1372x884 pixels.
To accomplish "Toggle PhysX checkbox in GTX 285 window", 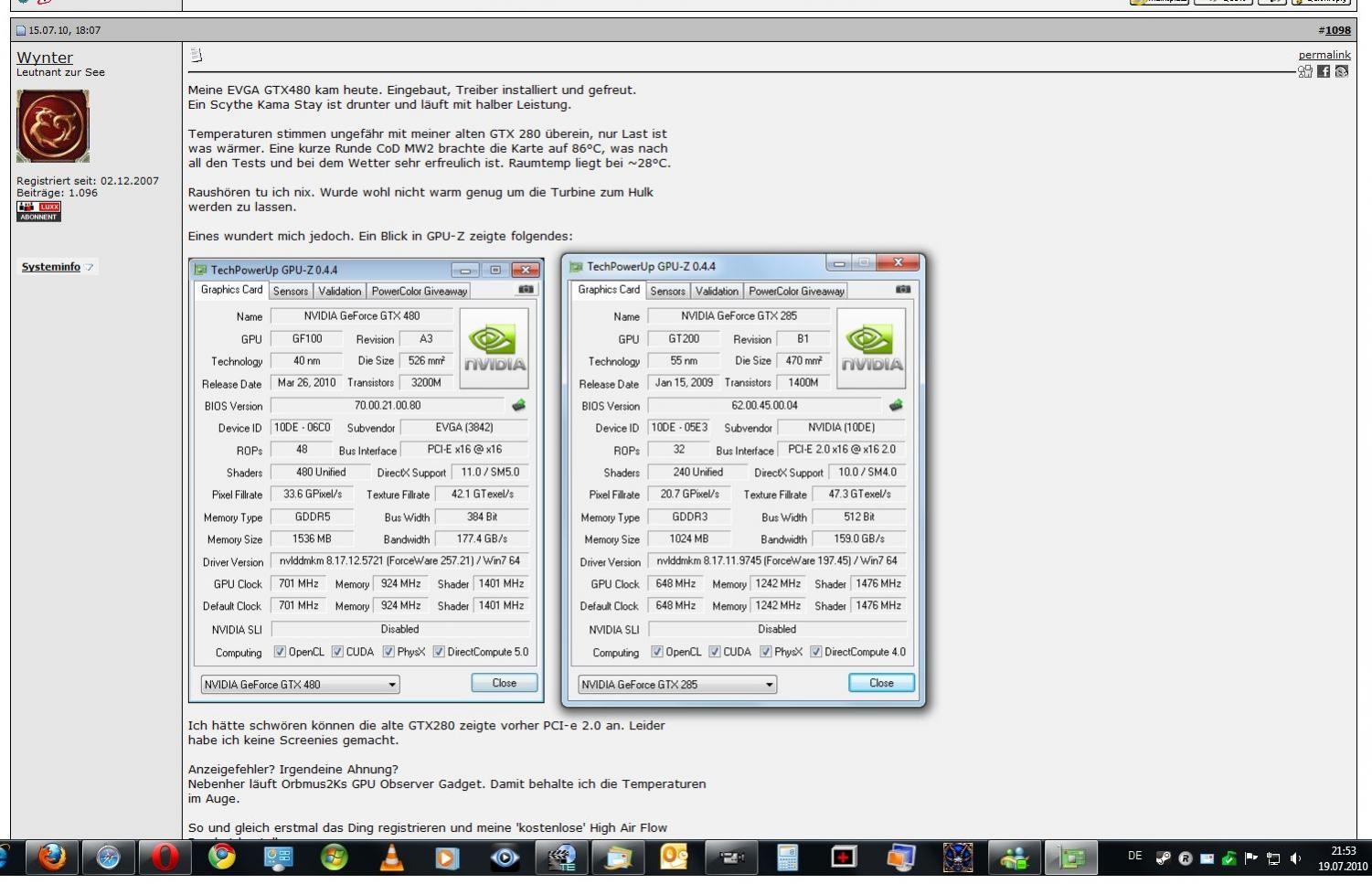I will click(x=766, y=652).
